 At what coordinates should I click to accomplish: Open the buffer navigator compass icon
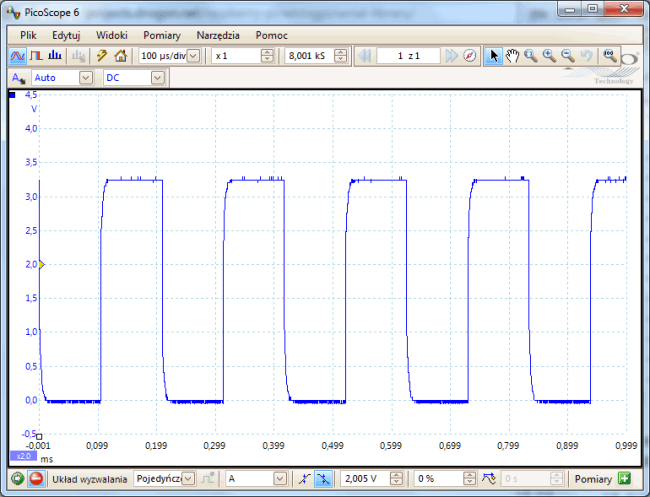click(x=470, y=56)
